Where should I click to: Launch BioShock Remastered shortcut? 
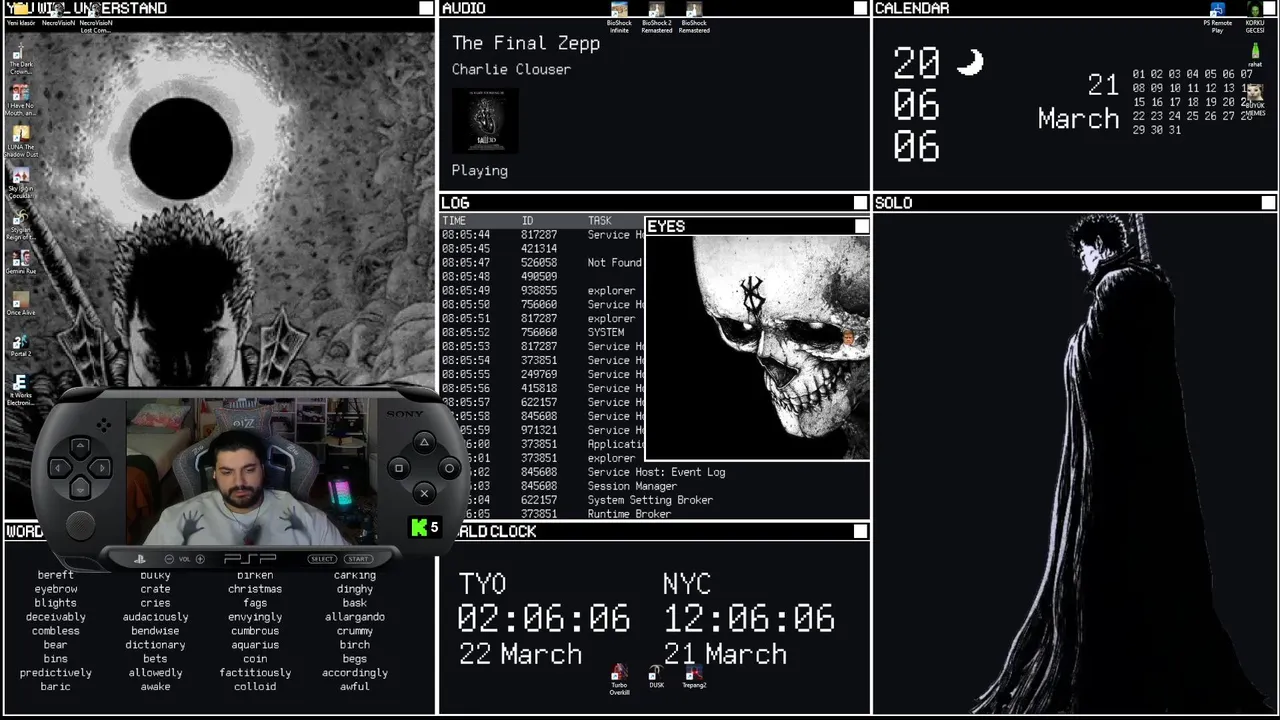[694, 17]
